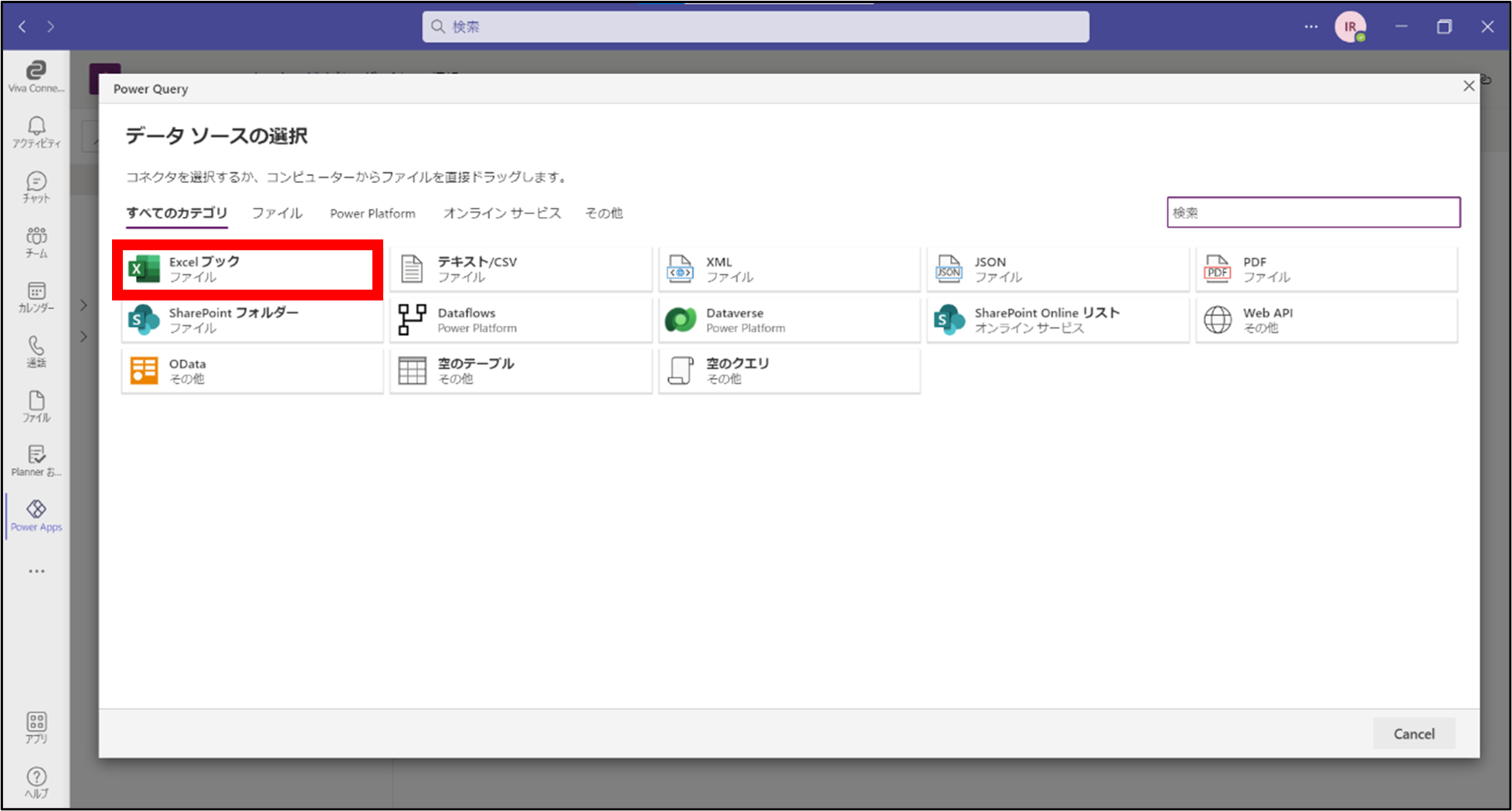Open the Dataflows connector
1512x811 pixels.
tap(519, 319)
